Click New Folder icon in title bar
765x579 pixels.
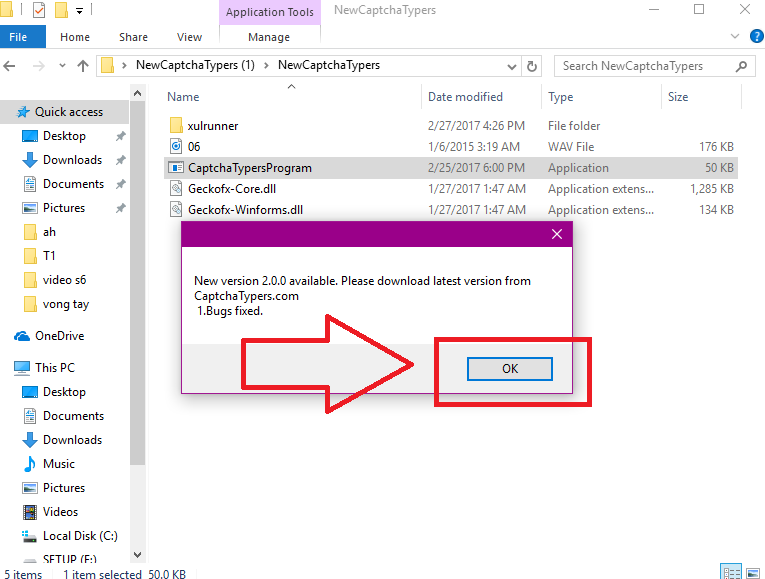(x=61, y=10)
